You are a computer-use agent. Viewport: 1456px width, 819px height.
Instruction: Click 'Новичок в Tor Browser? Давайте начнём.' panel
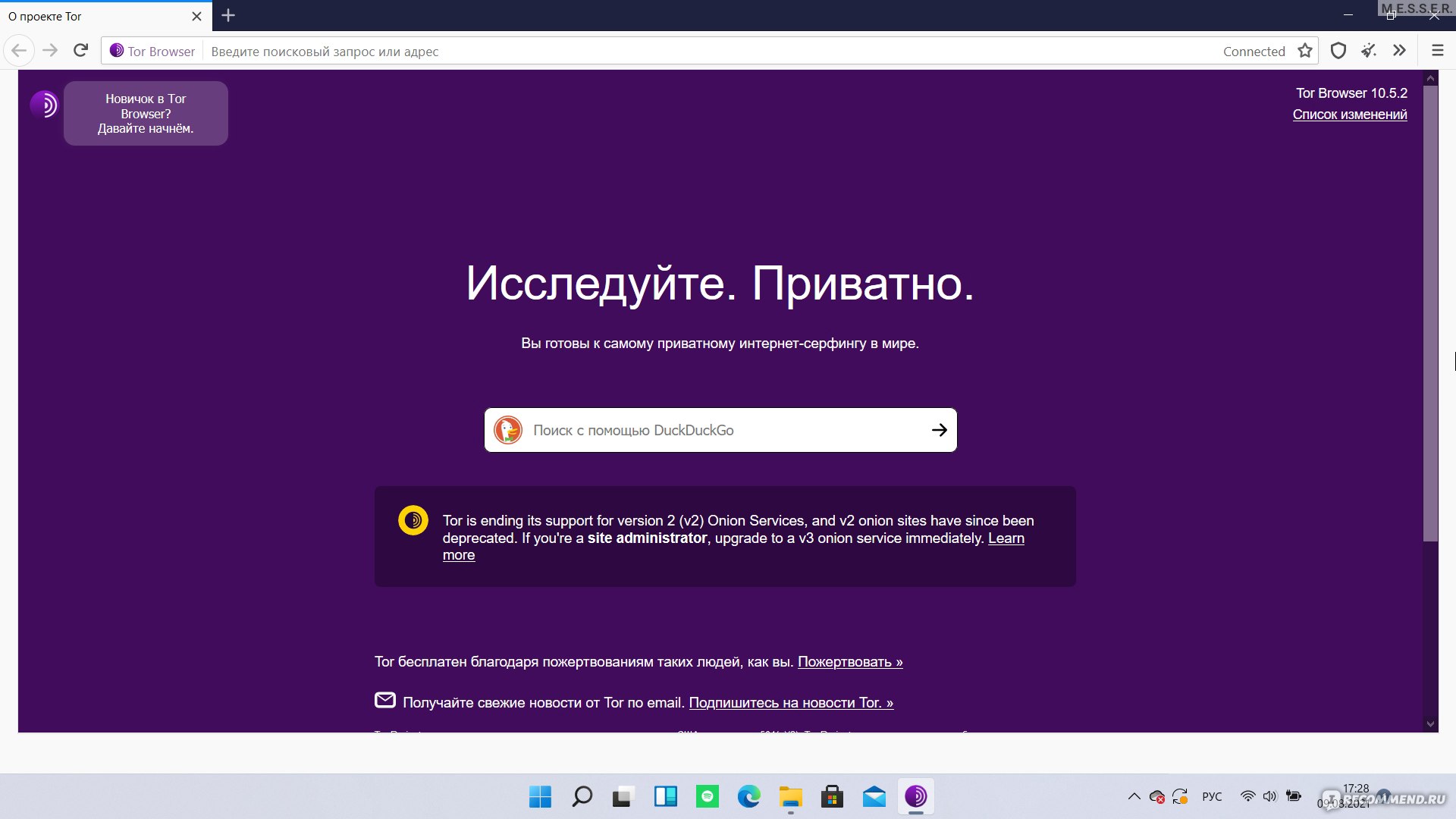point(147,113)
